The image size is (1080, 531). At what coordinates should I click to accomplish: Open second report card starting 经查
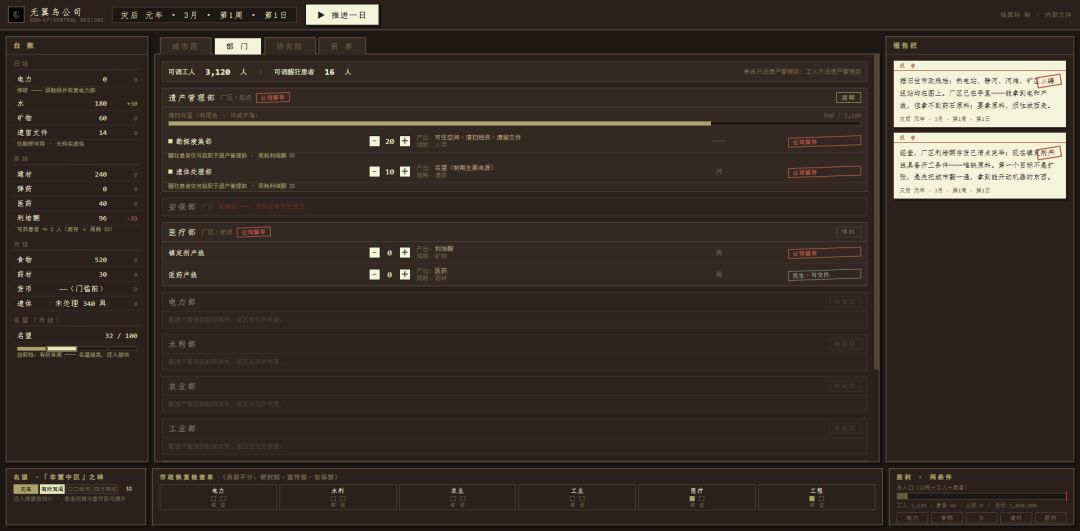[979, 166]
